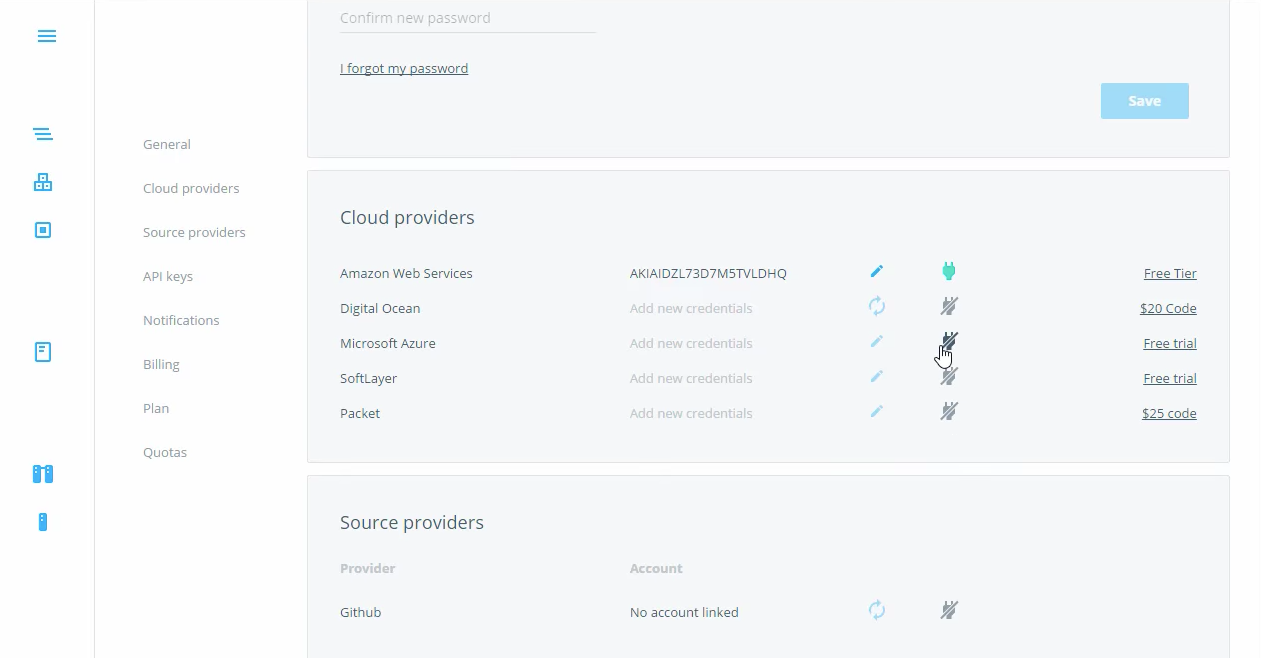This screenshot has width=1261, height=658.
Task: Open the Digital Ocean $20 Code link
Action: tap(1168, 308)
